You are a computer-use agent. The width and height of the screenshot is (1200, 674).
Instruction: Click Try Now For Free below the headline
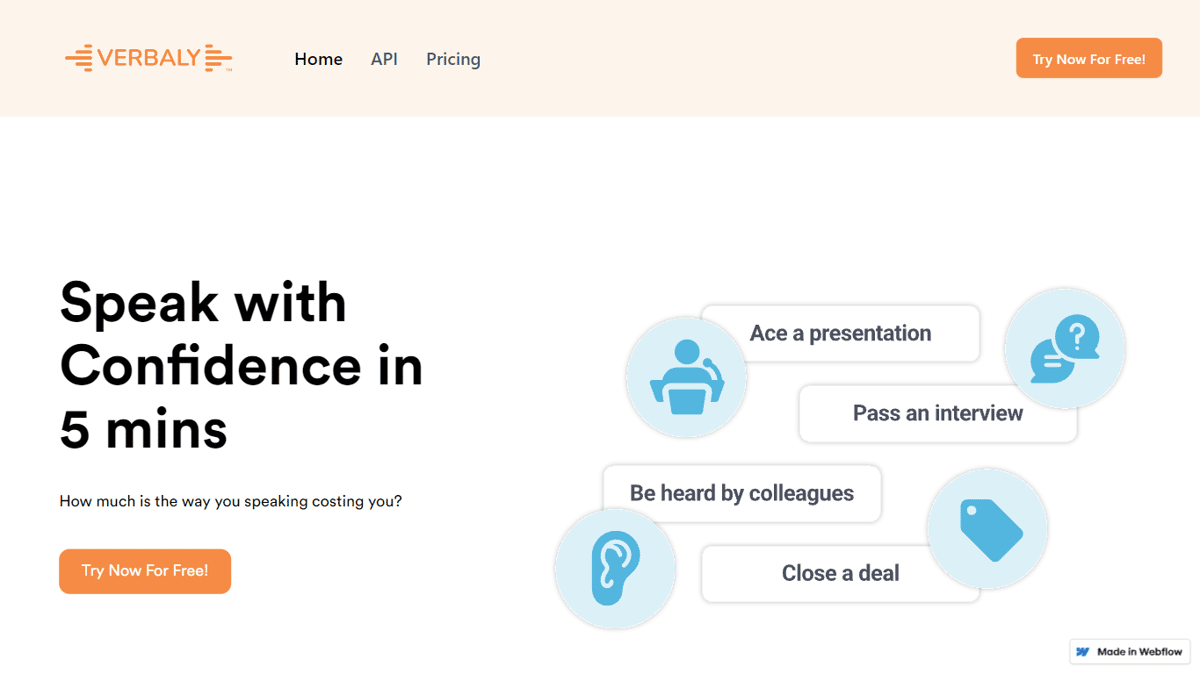pyautogui.click(x=145, y=571)
